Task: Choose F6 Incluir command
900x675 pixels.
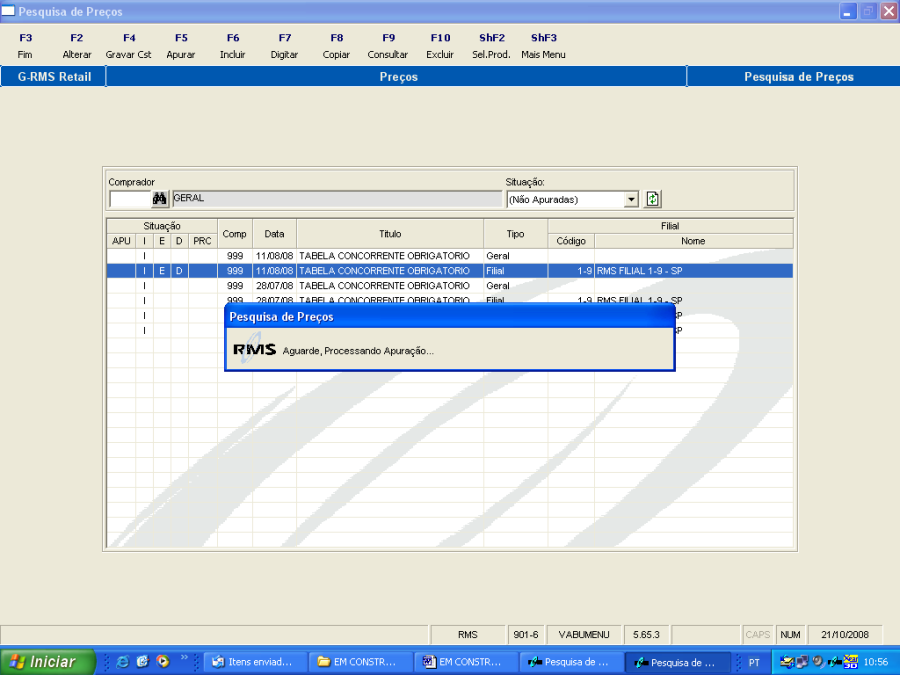Action: pyautogui.click(x=232, y=46)
